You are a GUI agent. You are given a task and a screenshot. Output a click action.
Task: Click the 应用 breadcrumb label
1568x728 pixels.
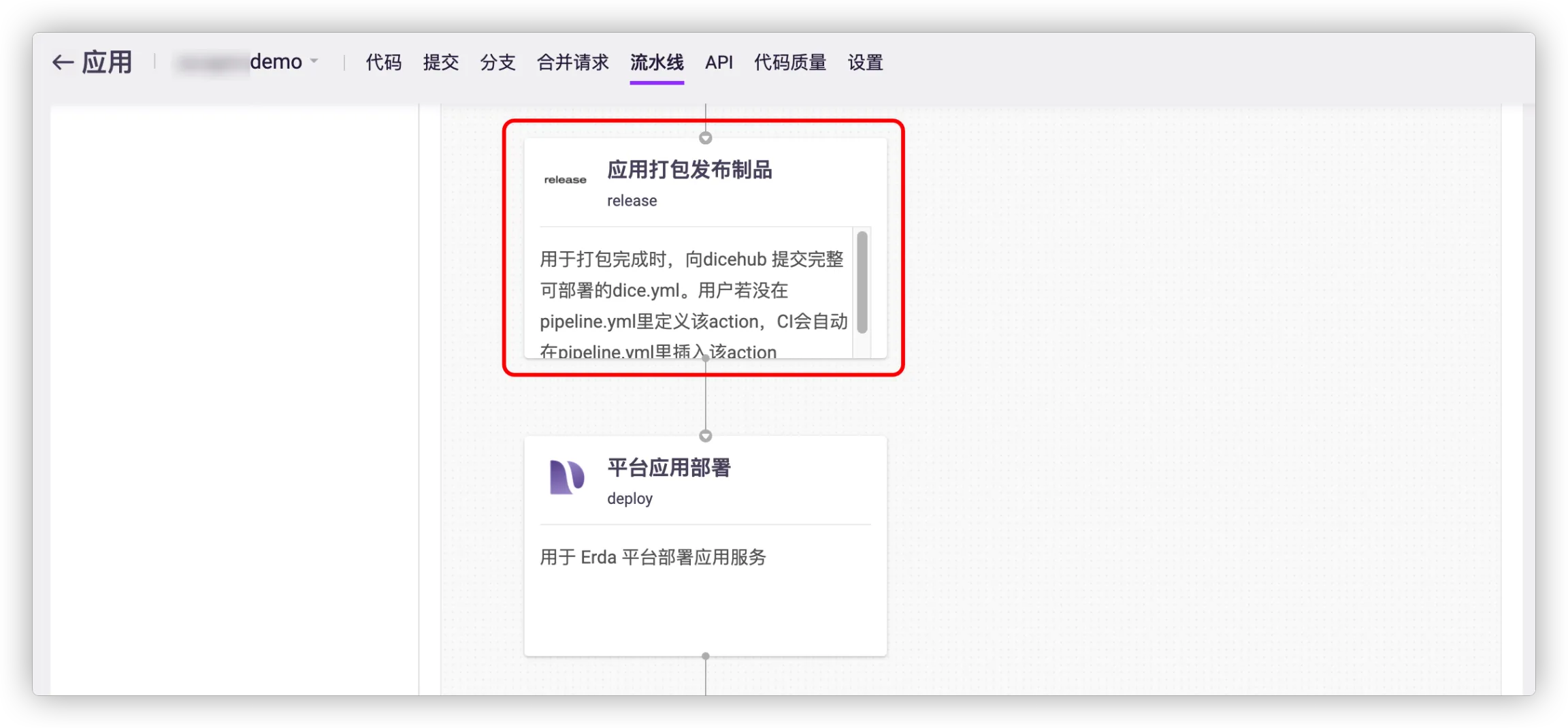pos(107,63)
